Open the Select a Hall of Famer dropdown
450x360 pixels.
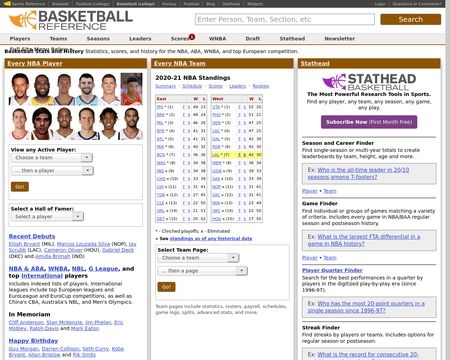(47, 217)
